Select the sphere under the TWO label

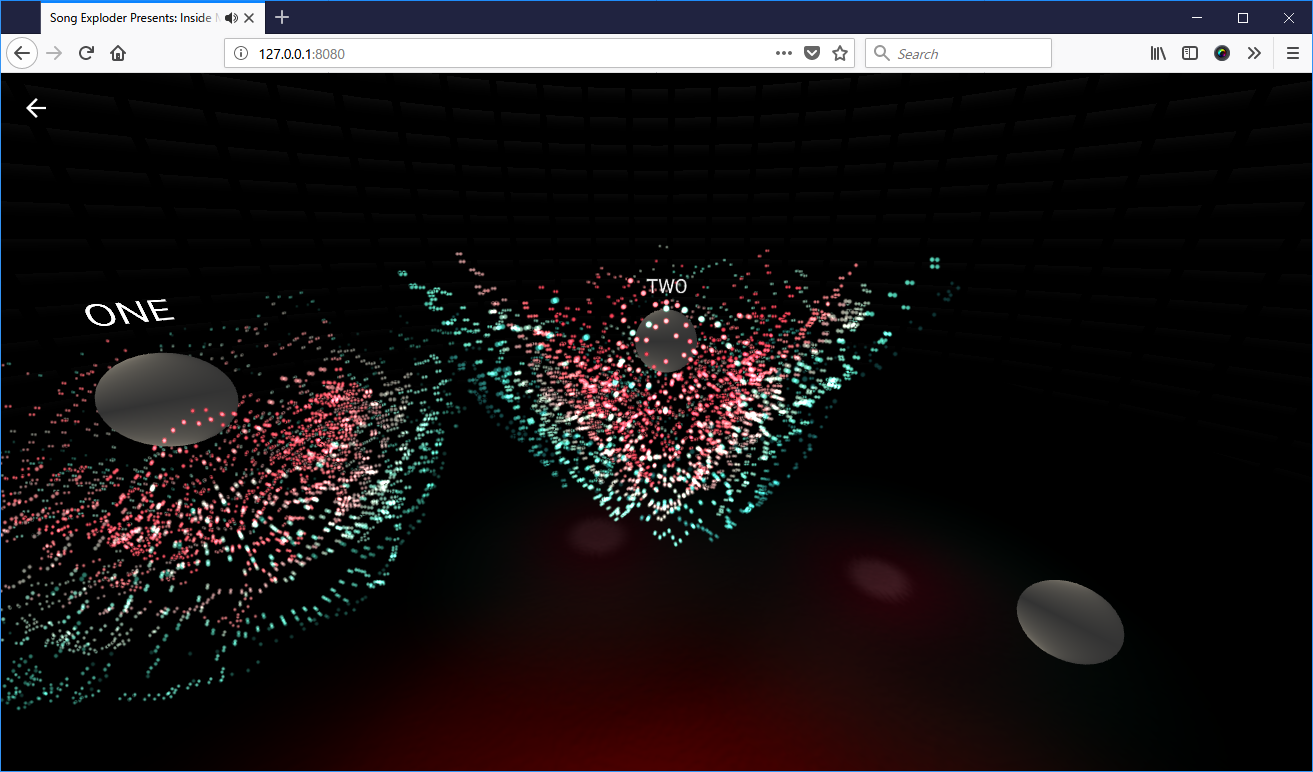pos(665,341)
